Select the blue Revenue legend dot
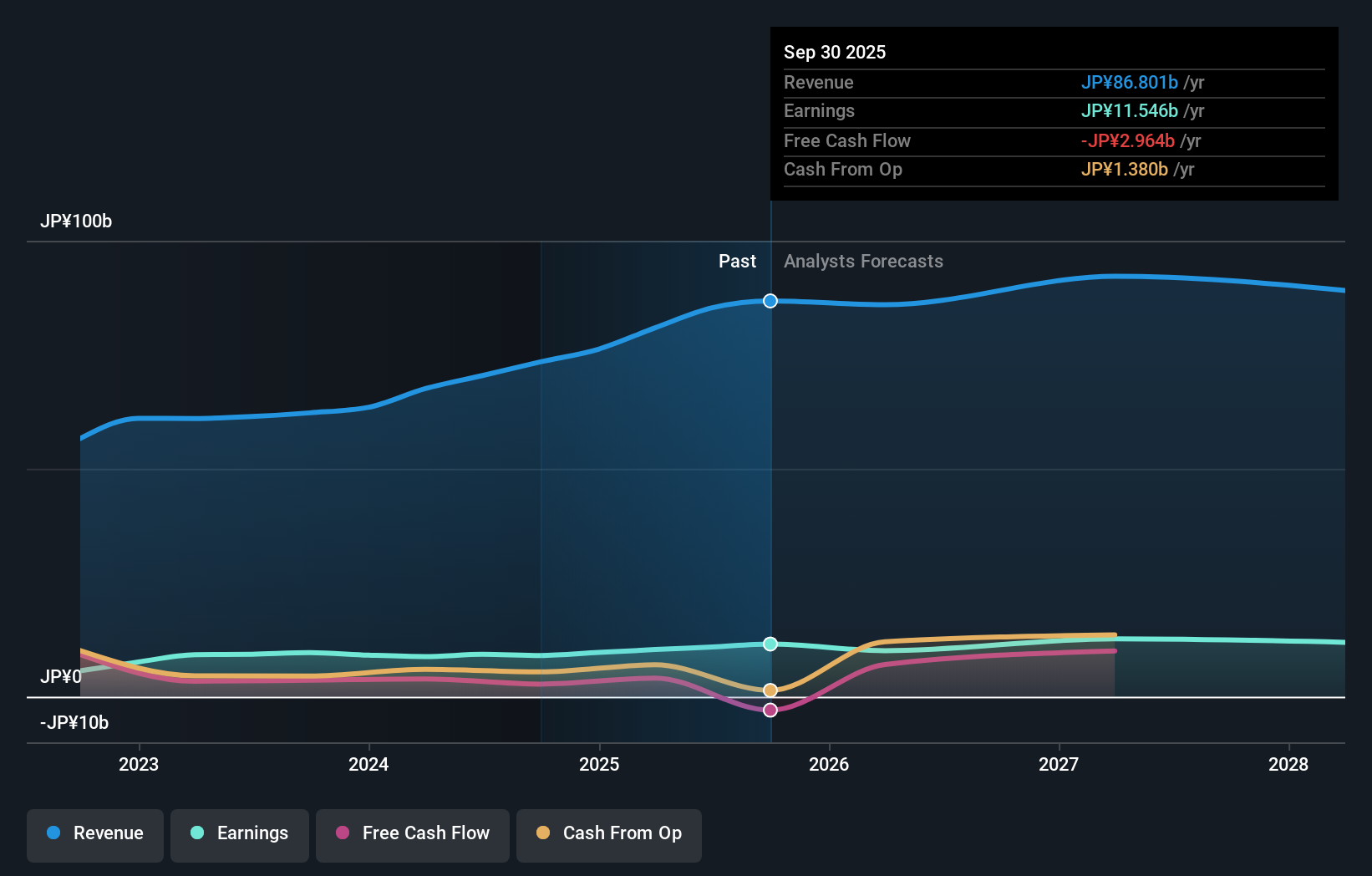1372x876 pixels. (53, 833)
